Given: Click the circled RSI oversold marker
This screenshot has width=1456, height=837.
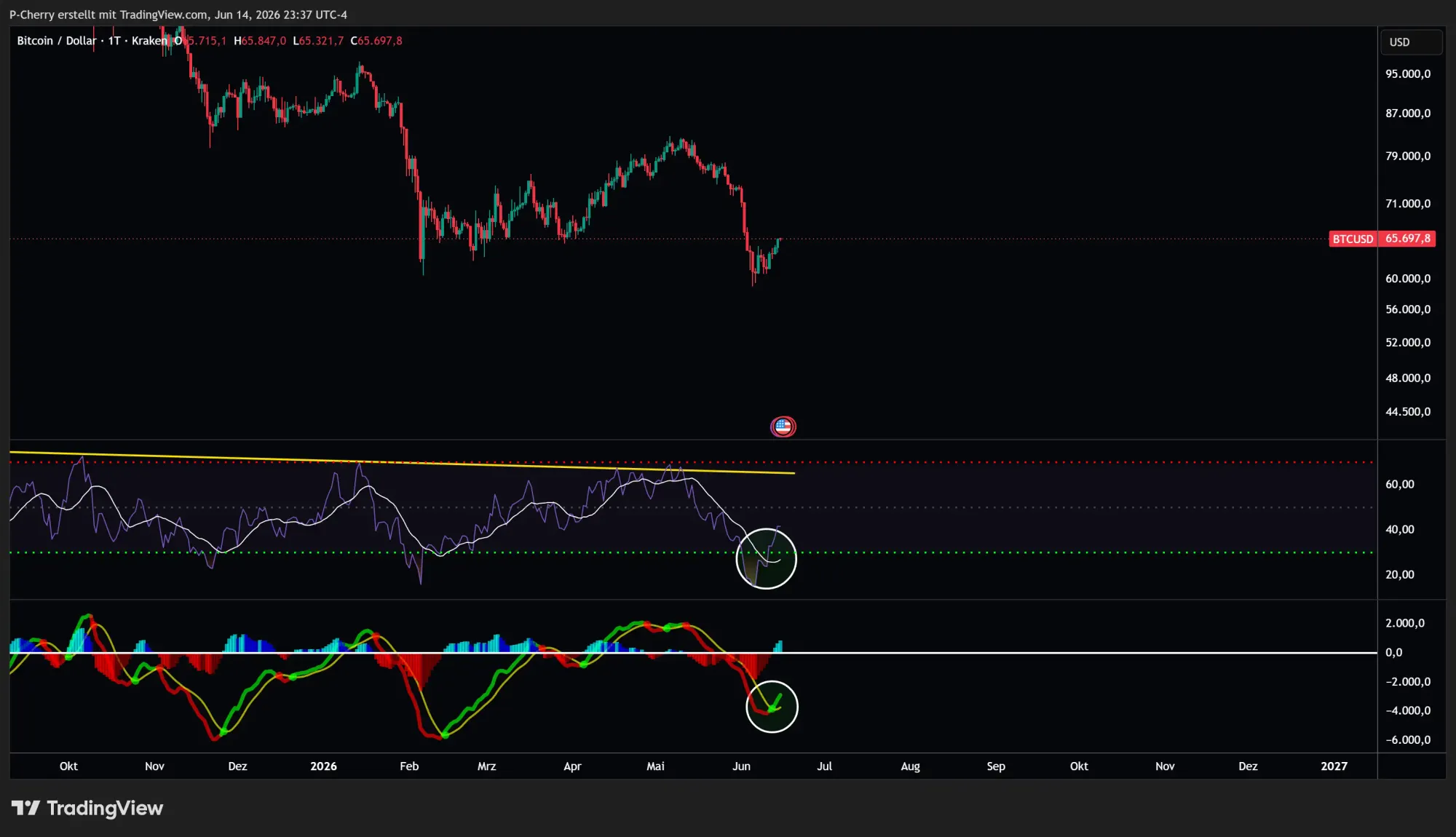Looking at the screenshot, I should tap(766, 558).
